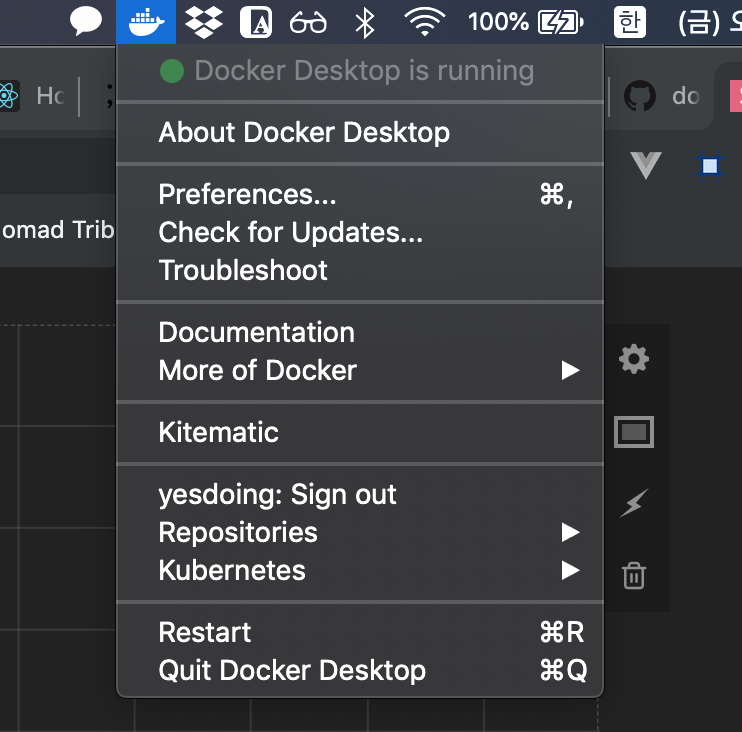Select Check for Updates menu item
Viewport: 742px width, 732px height.
point(290,232)
